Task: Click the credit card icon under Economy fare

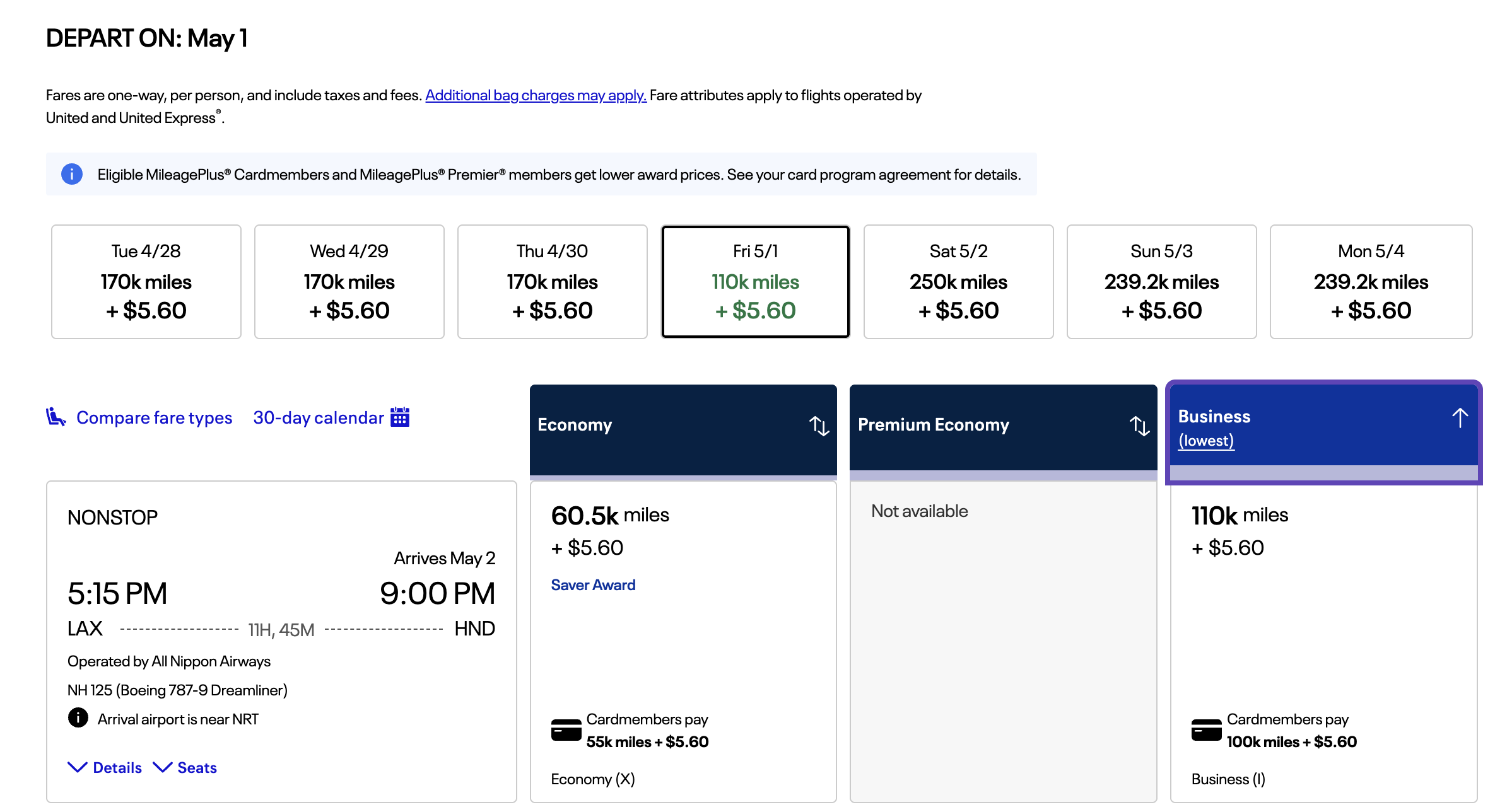Action: tap(566, 730)
